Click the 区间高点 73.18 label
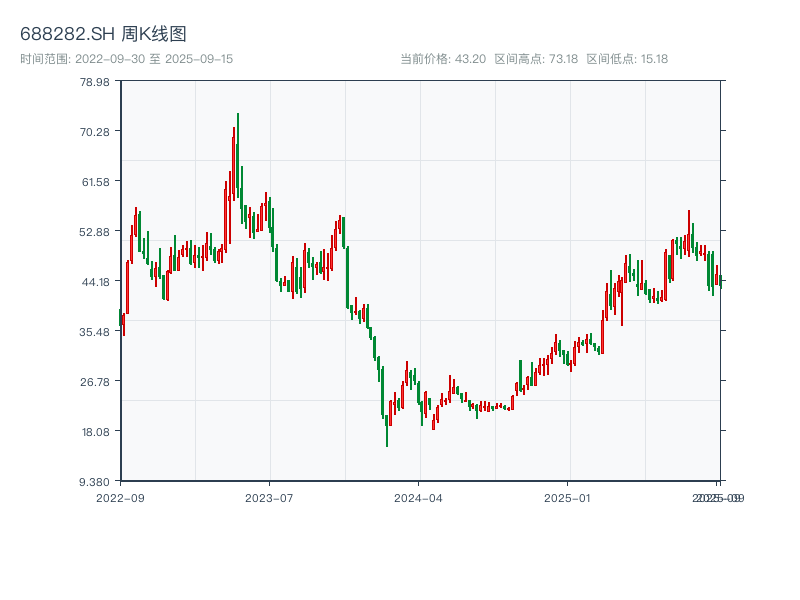The image size is (800, 600). click(536, 59)
